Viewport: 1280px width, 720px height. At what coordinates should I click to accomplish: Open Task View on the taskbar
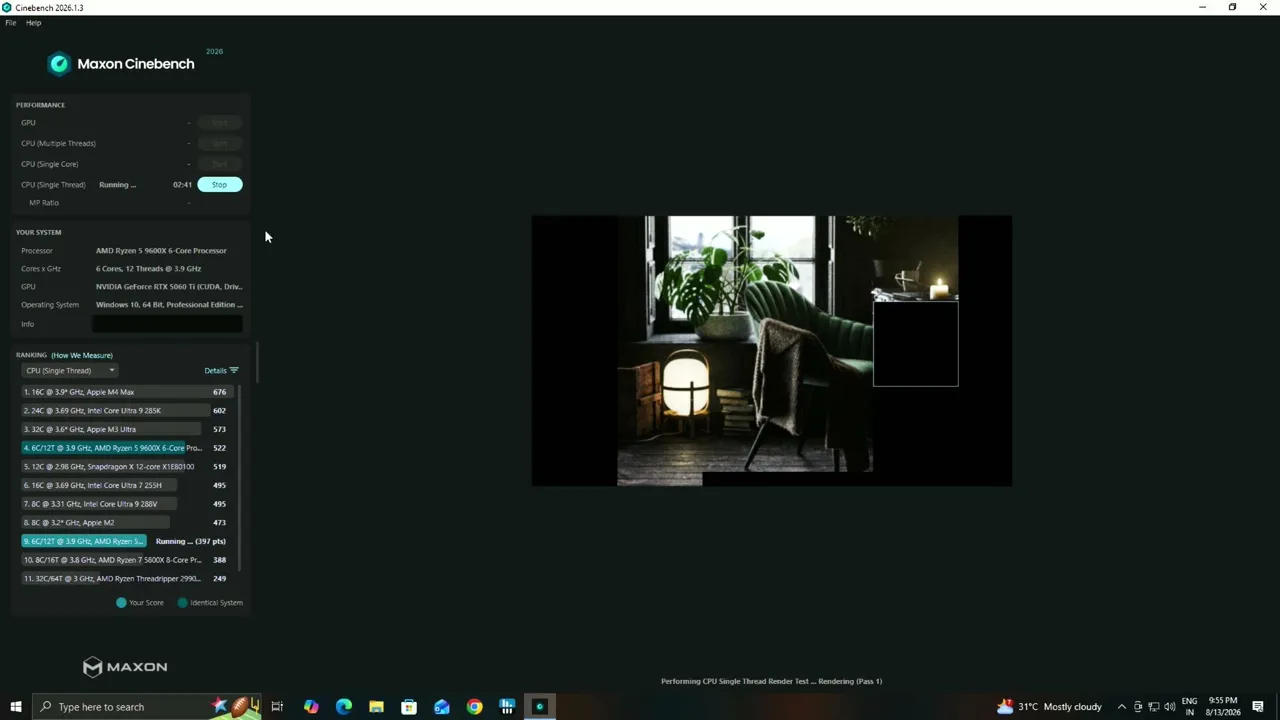click(x=277, y=707)
